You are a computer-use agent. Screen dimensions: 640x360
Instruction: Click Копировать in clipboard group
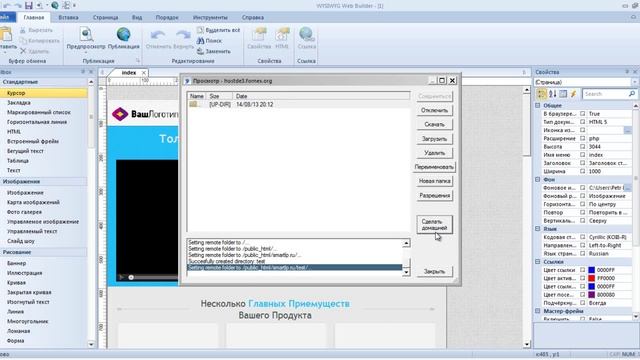point(40,41)
